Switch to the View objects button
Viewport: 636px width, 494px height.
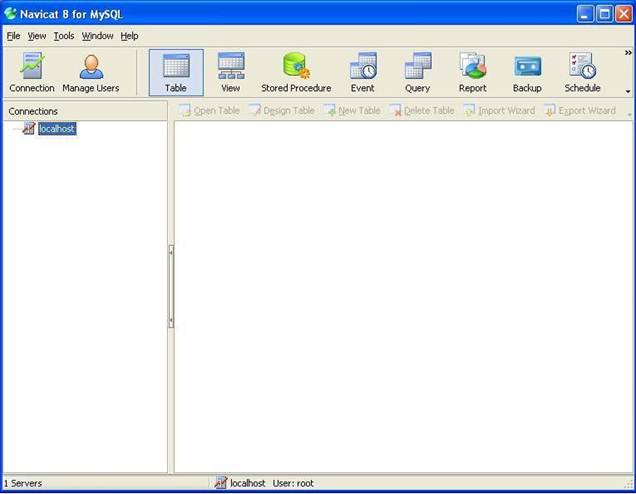(231, 72)
